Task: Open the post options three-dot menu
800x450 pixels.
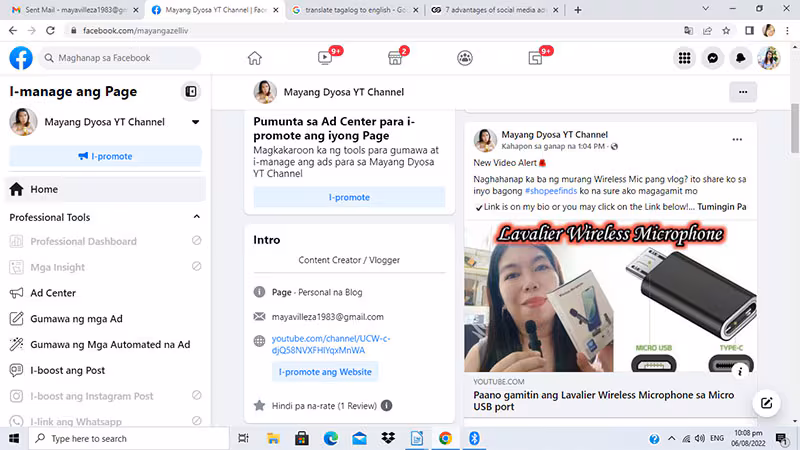Action: (737, 139)
